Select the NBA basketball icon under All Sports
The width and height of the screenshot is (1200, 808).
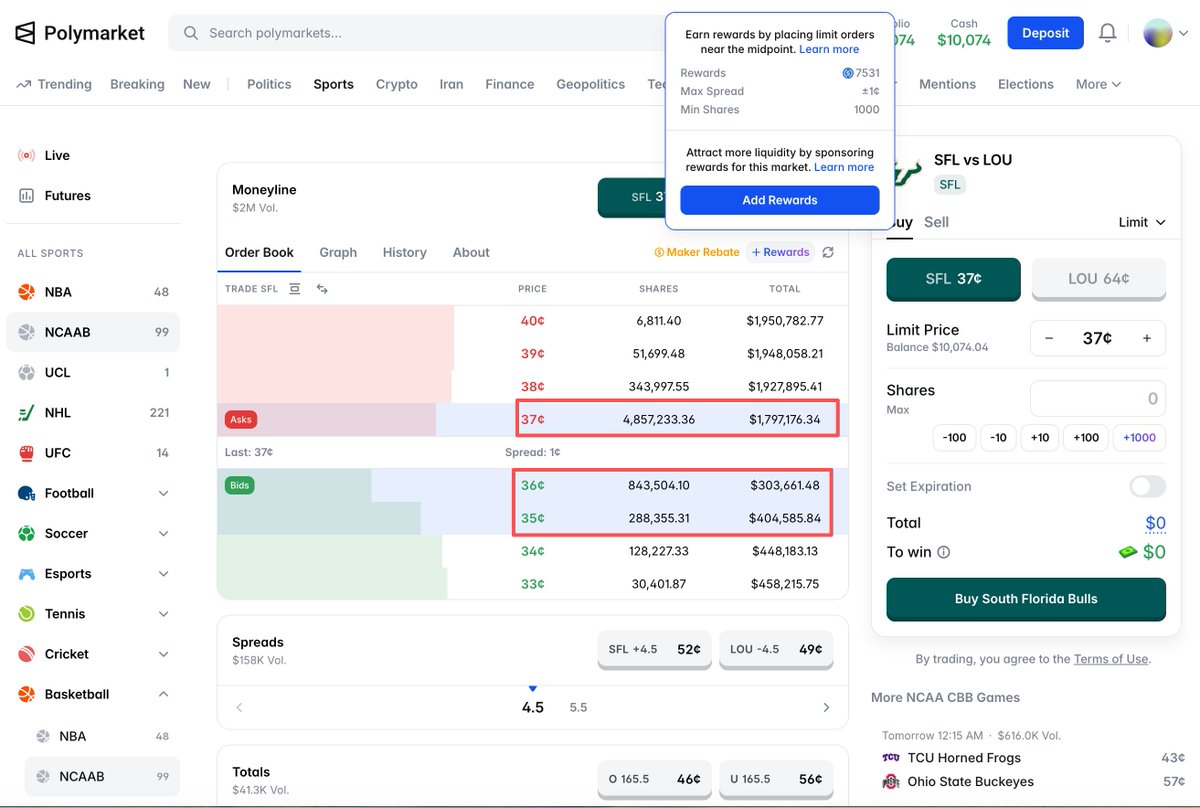[x=27, y=292]
